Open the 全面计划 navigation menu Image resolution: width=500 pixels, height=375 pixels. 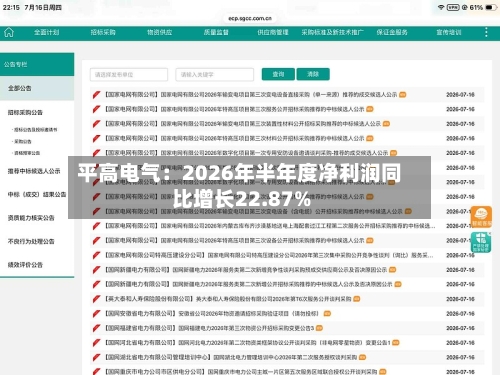pyautogui.click(x=47, y=32)
